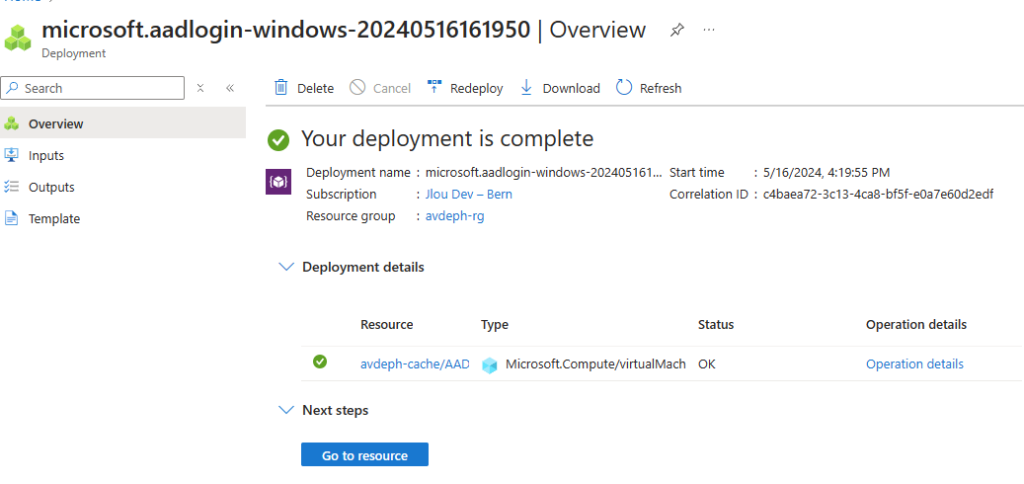Click the Refresh label in the toolbar
This screenshot has width=1024, height=484.
[660, 88]
